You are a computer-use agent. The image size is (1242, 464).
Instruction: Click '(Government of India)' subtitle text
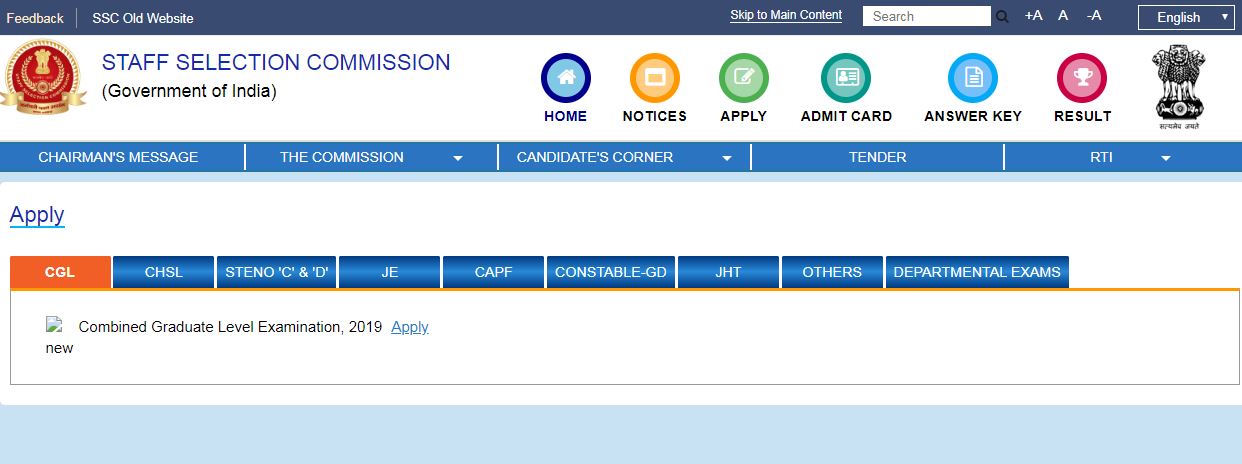click(x=189, y=92)
